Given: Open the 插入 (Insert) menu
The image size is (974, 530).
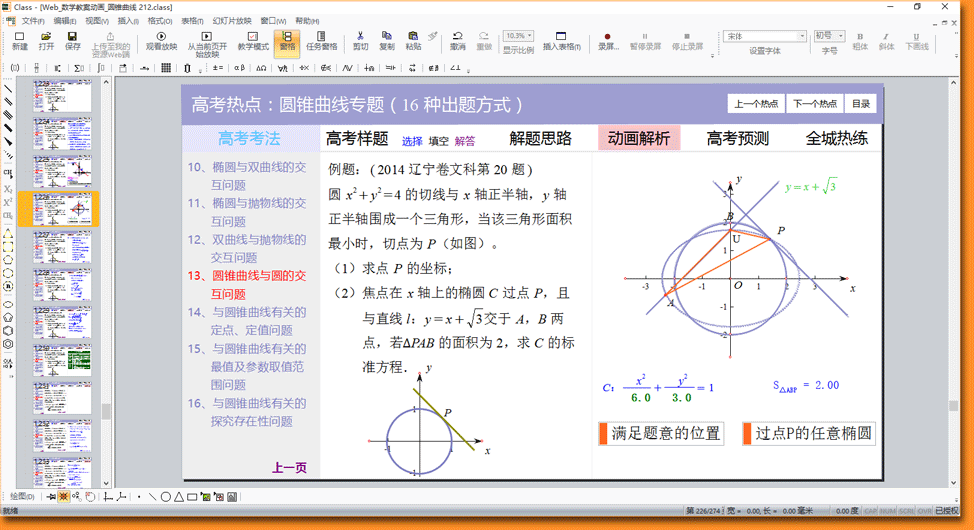Looking at the screenshot, I should tap(128, 20).
